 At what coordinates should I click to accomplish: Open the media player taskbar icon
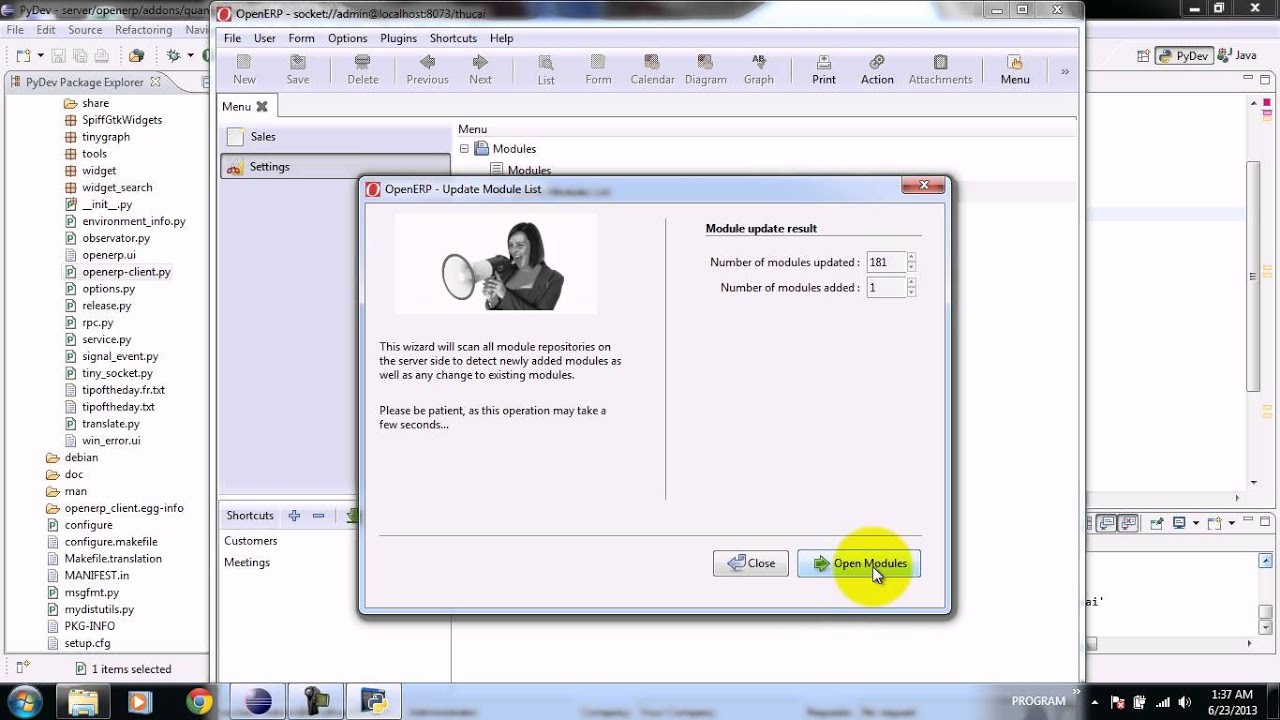[140, 701]
